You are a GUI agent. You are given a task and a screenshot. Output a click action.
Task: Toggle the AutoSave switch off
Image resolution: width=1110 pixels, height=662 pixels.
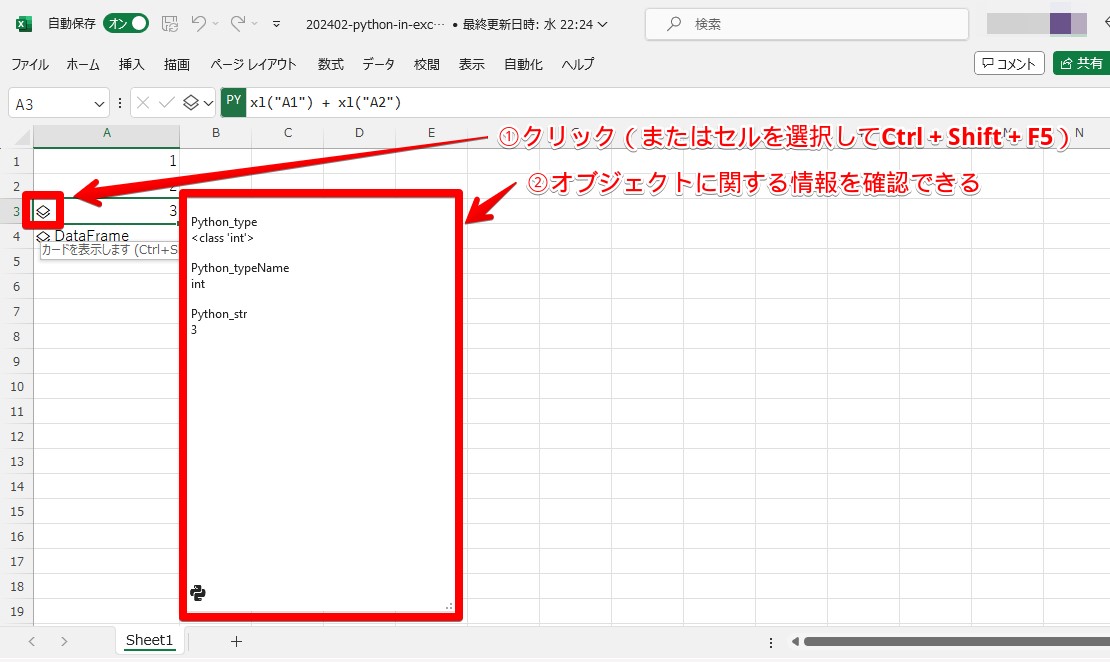126,24
